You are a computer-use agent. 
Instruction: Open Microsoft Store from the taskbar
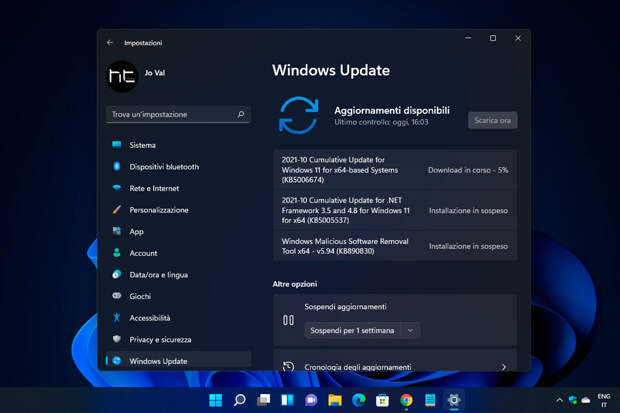382,400
